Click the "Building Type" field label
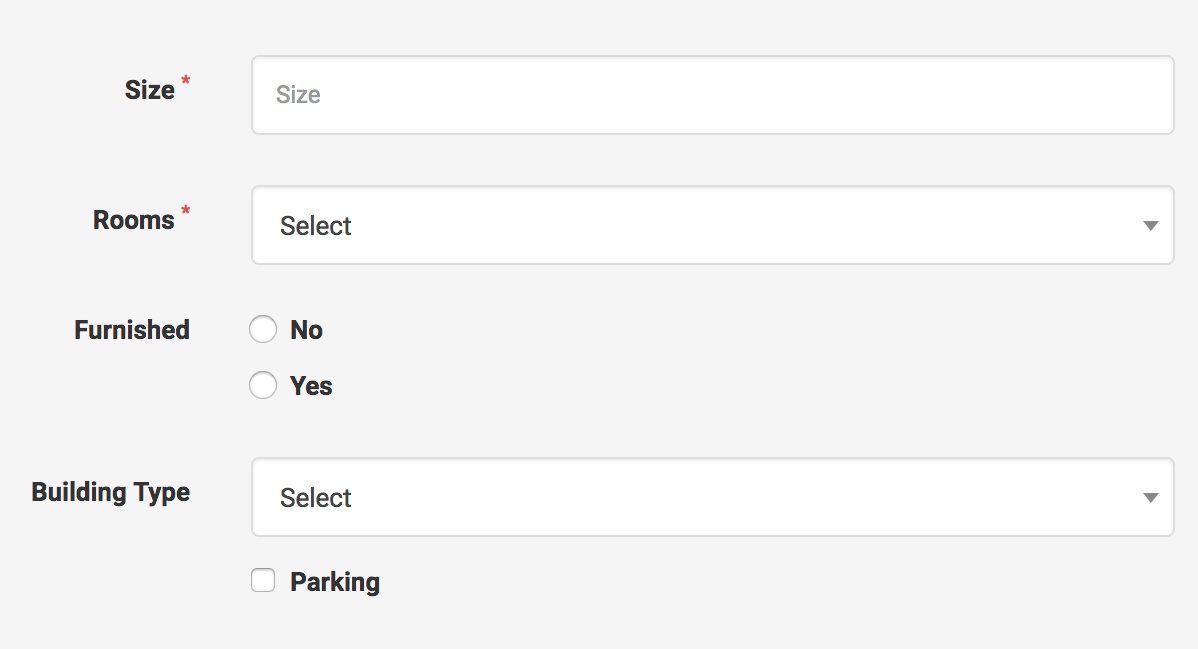This screenshot has height=649, width=1198. pyautogui.click(x=111, y=492)
